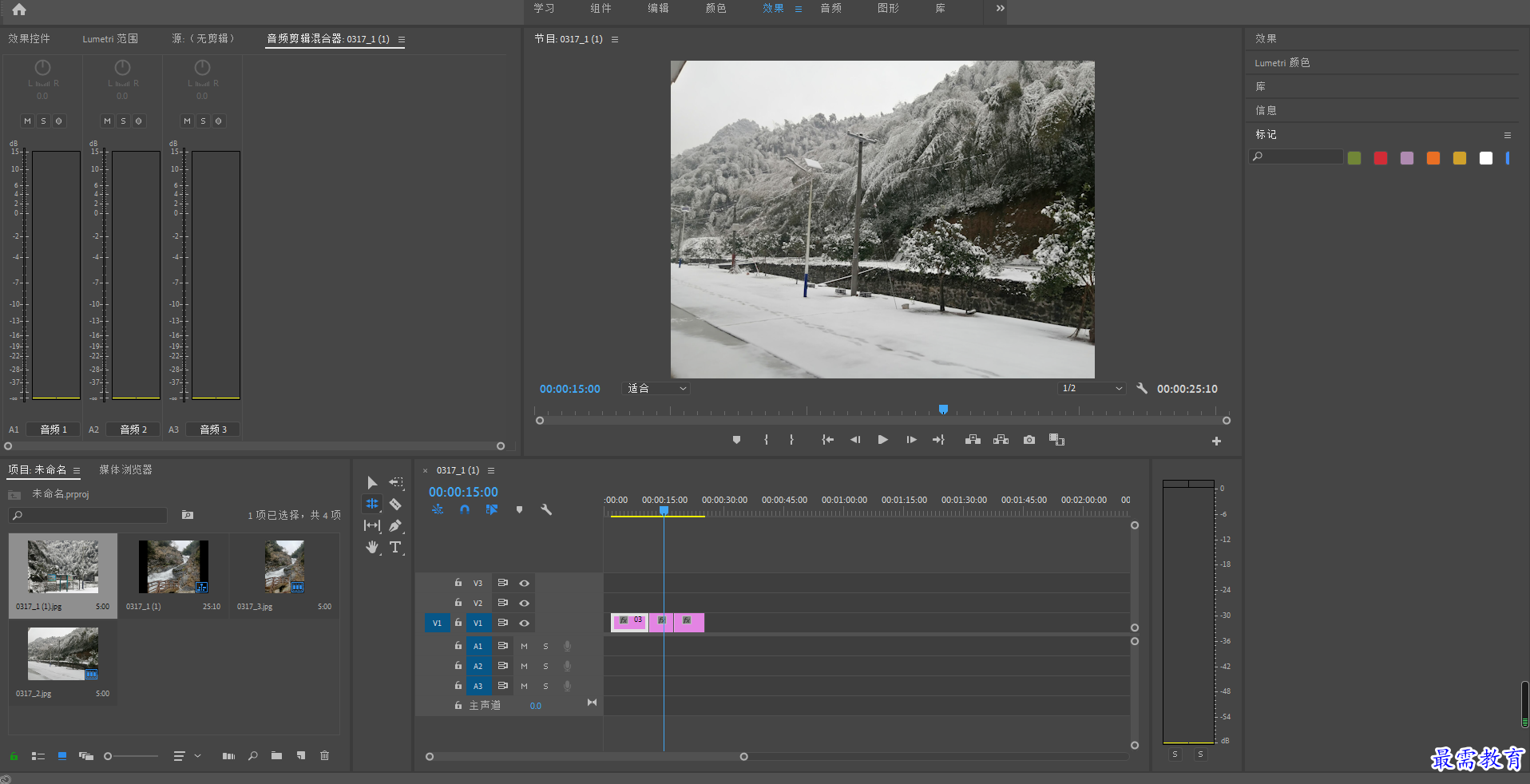Screen dimensions: 1530x784
Task: Select the Razor tool
Action: [395, 504]
